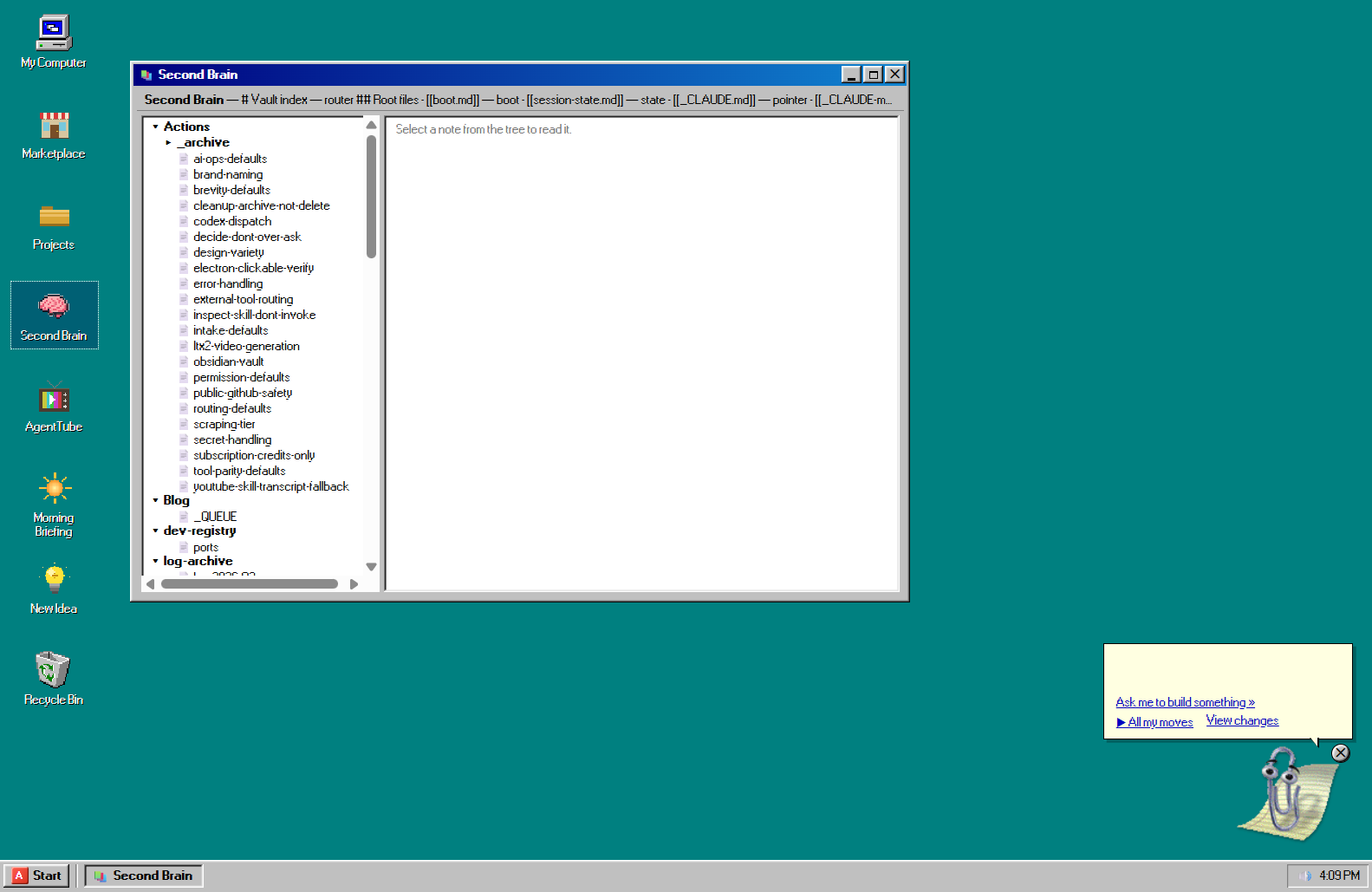This screenshot has height=892, width=1372.
Task: Click the tree scroll up arrow
Action: click(x=371, y=125)
